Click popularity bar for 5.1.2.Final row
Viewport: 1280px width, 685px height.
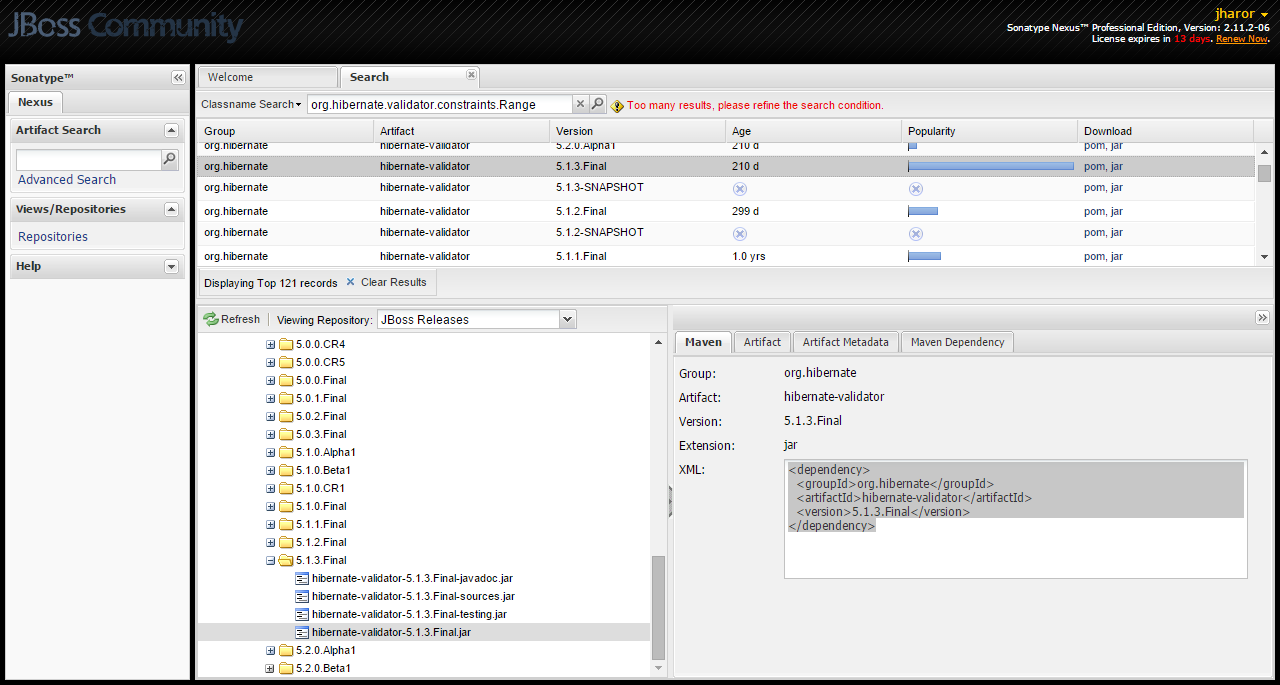(923, 211)
